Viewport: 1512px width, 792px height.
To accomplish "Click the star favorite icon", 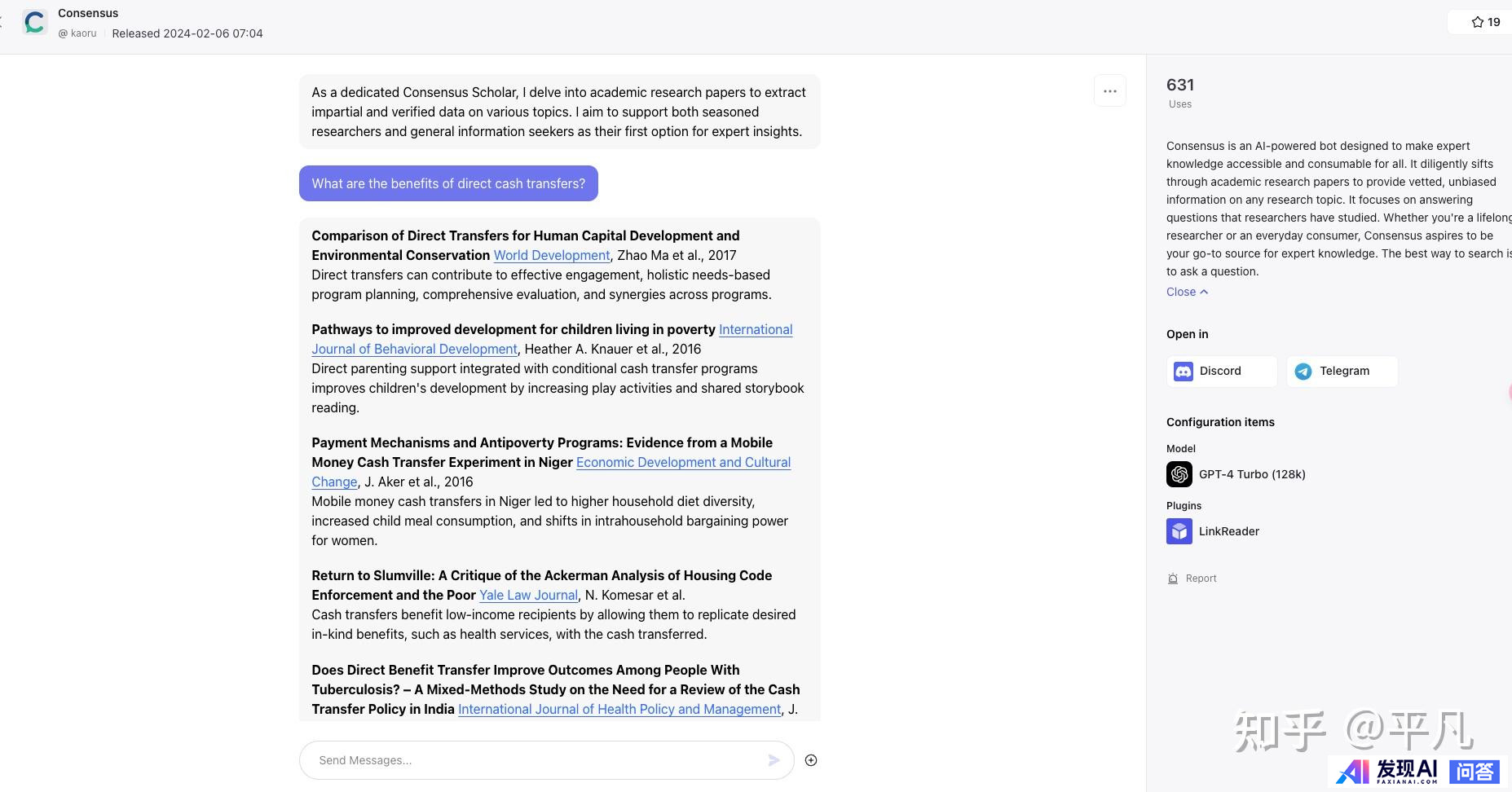I will tap(1477, 22).
